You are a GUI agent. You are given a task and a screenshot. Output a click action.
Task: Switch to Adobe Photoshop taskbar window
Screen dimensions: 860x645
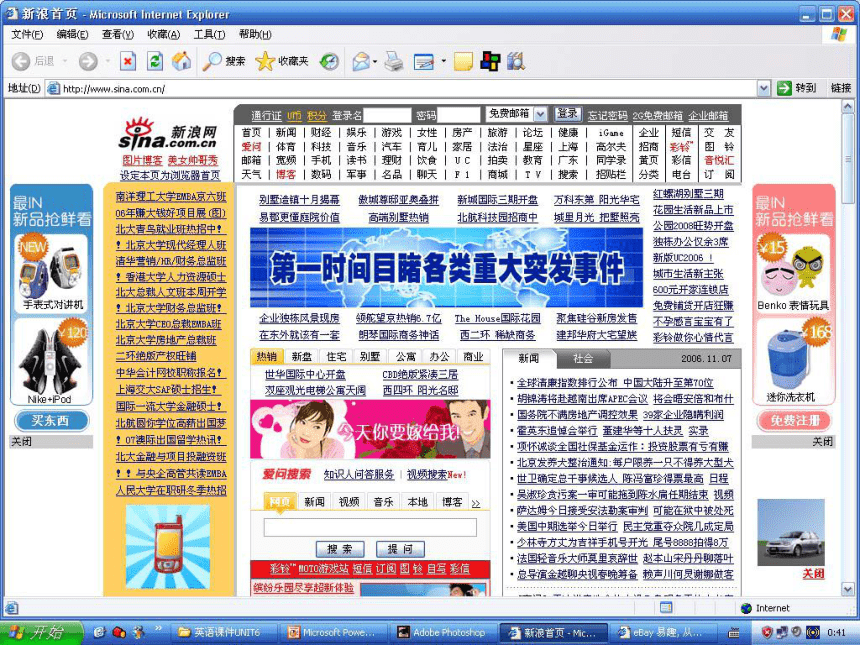tap(443, 633)
